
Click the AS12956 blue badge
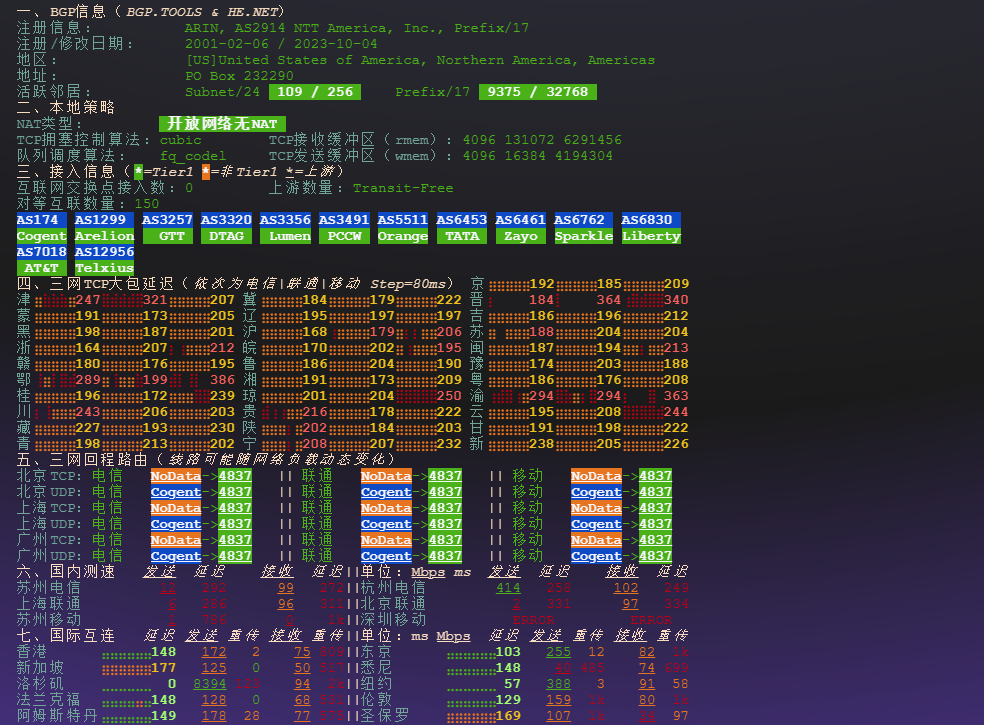[x=104, y=252]
